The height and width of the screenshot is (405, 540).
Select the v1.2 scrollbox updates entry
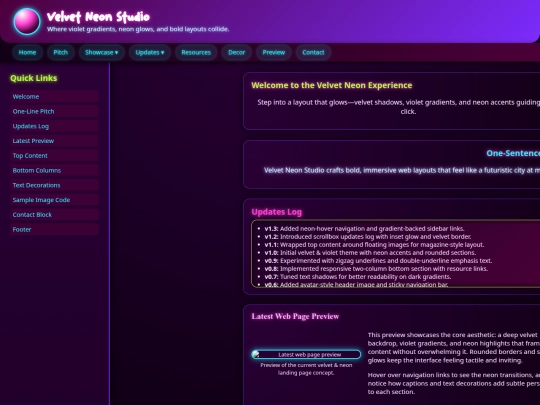coord(368,237)
